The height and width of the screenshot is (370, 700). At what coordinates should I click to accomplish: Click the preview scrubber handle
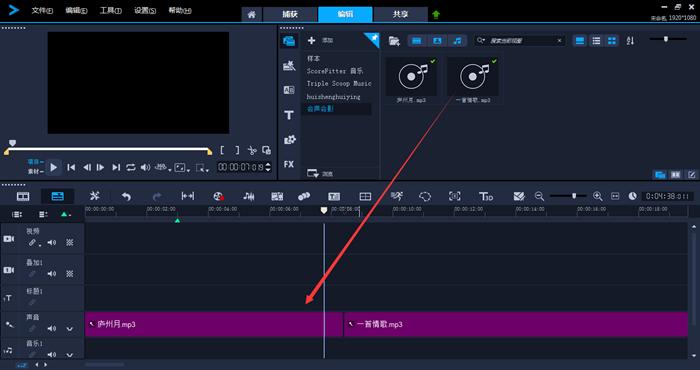tap(12, 143)
